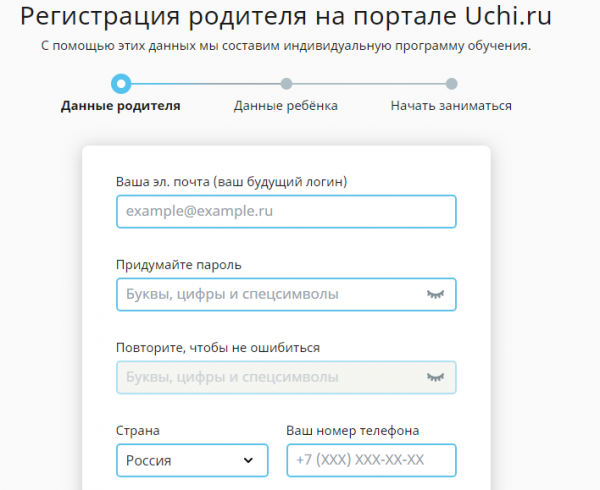Click the subtitle about "индивидуальную программу обучения"
The image size is (600, 490).
pyautogui.click(x=286, y=46)
